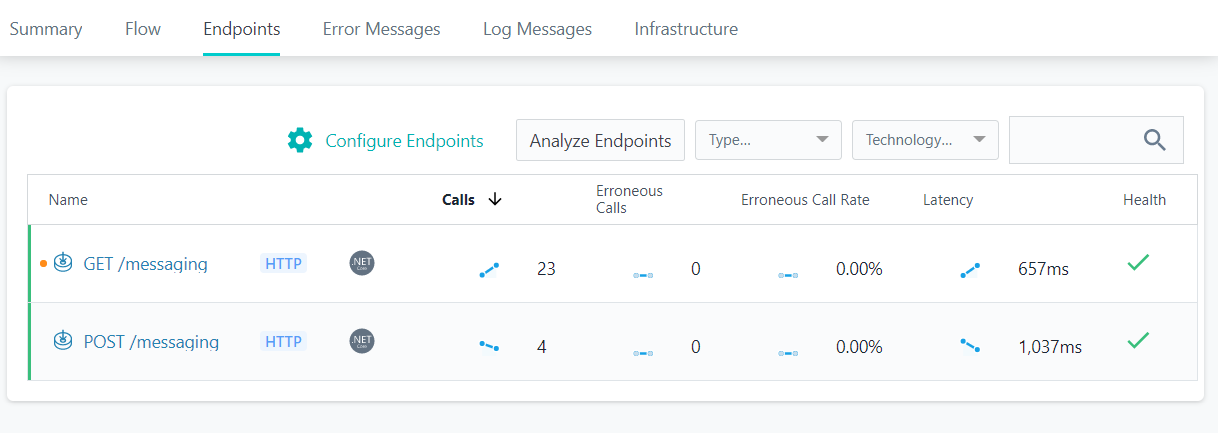Switch to the Flow tab

coord(143,29)
